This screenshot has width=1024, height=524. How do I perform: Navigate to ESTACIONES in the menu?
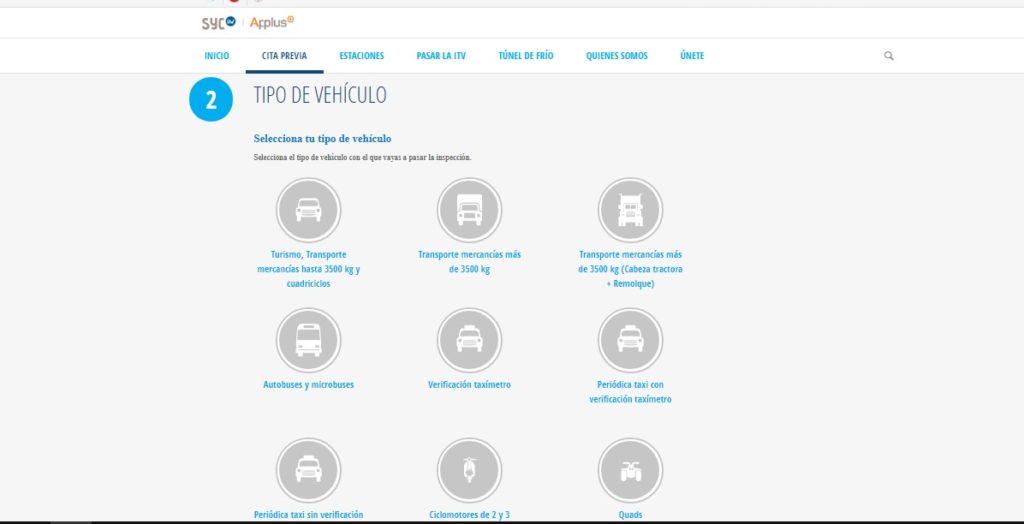361,56
